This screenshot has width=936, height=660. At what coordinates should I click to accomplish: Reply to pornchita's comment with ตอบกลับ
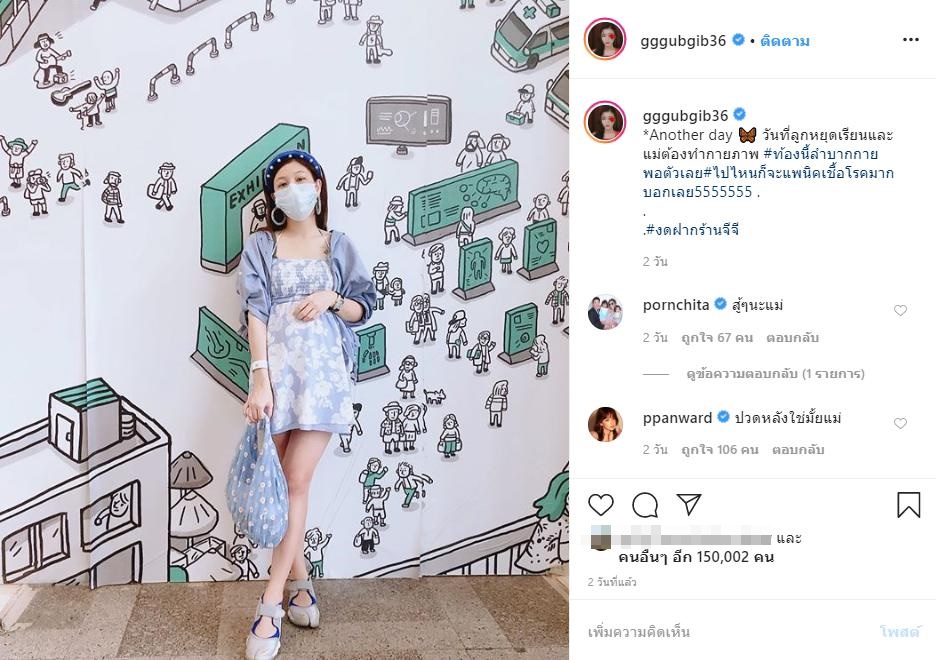(x=792, y=338)
